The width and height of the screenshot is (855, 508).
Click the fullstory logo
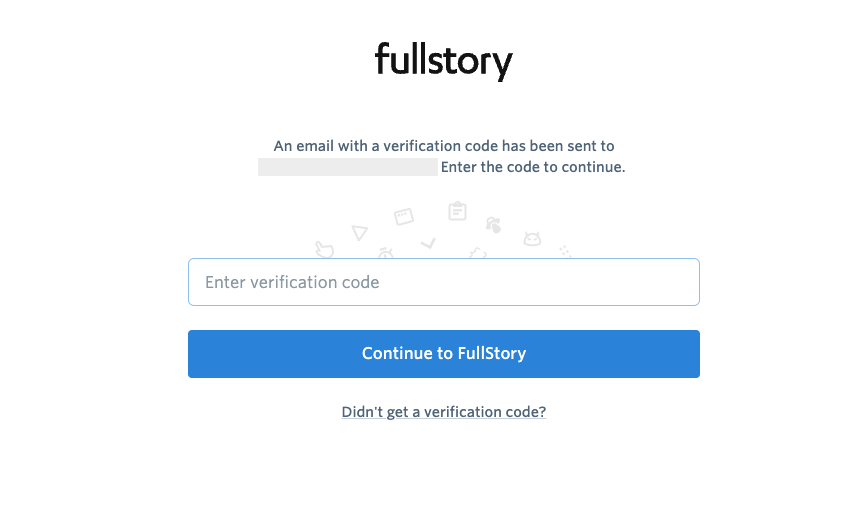coord(443,60)
